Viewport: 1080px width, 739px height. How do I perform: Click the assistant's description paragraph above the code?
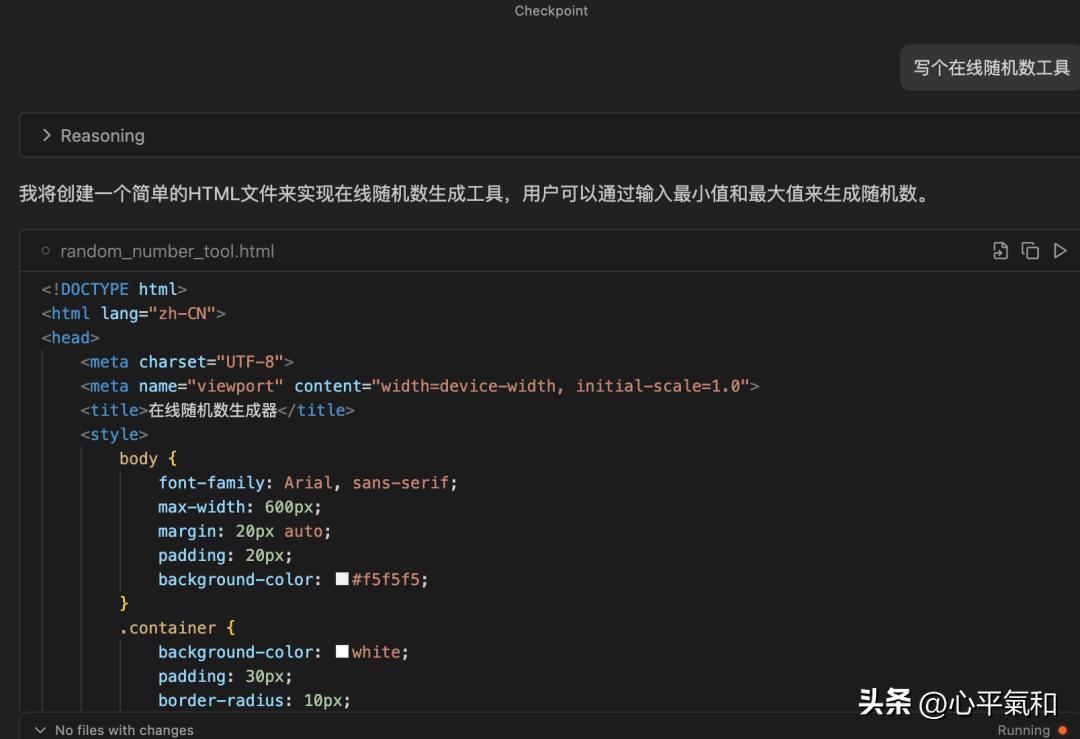474,194
